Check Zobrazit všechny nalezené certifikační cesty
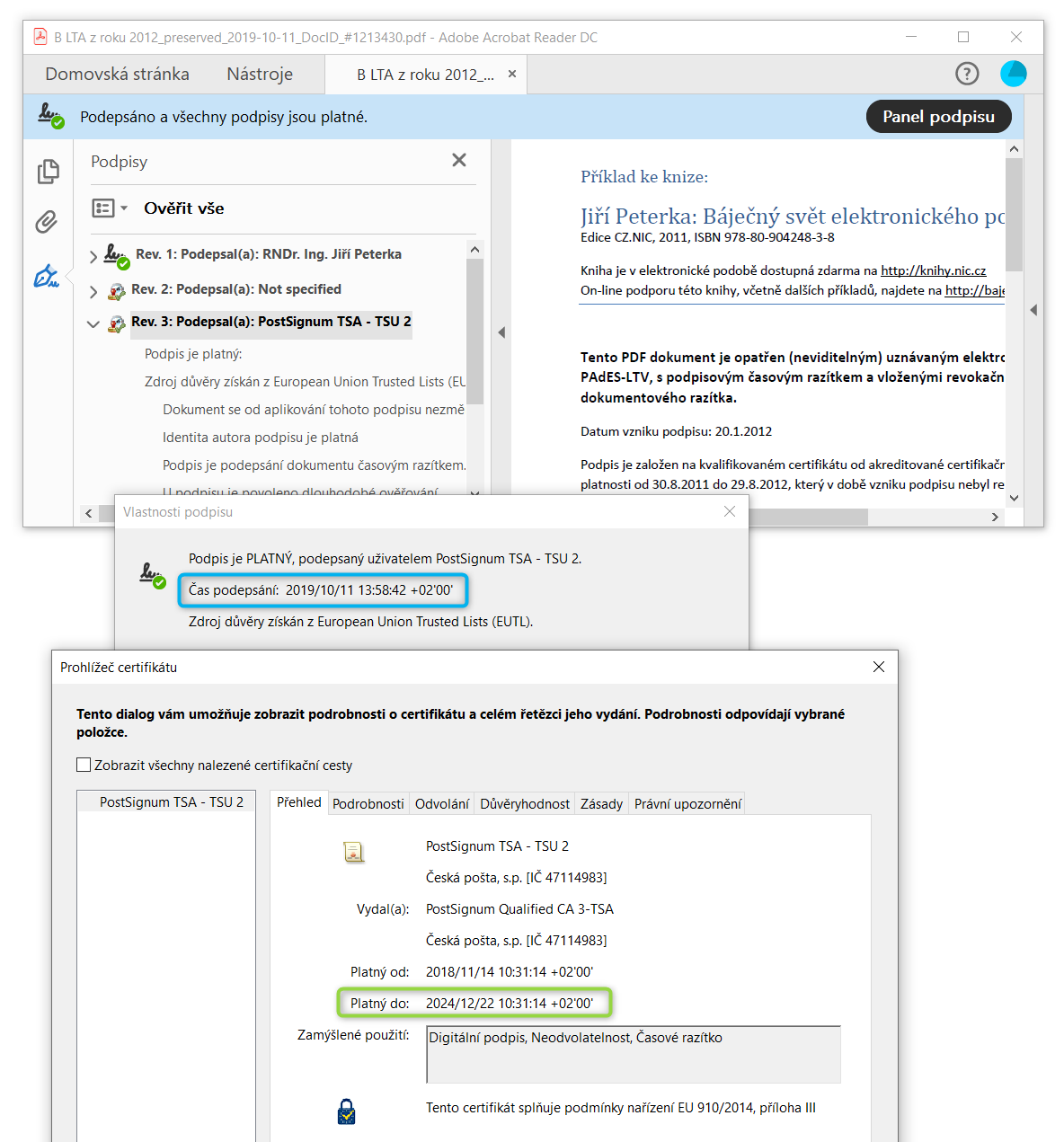Image resolution: width=1064 pixels, height=1142 pixels. 84,766
